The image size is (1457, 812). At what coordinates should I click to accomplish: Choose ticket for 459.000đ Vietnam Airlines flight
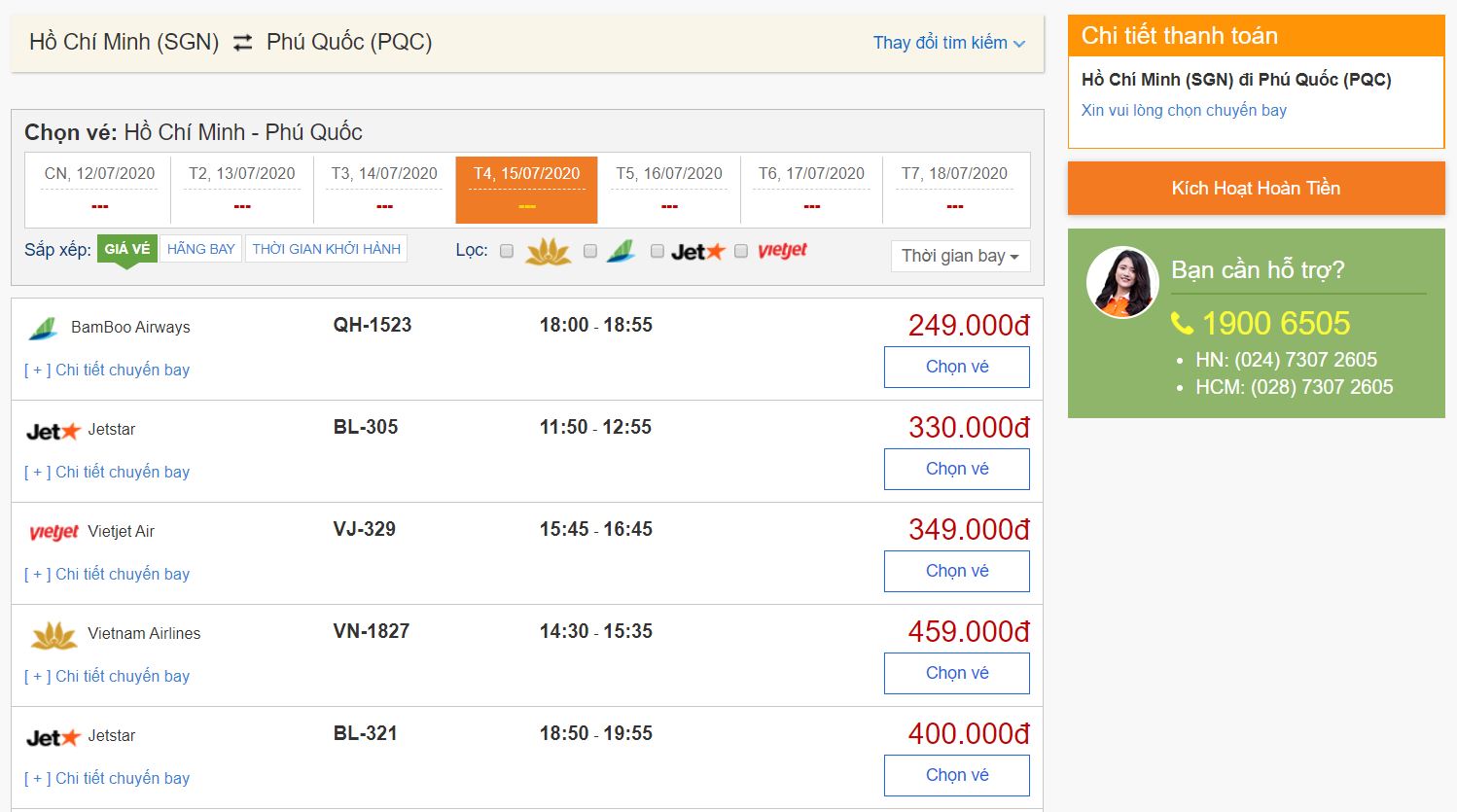tap(957, 673)
